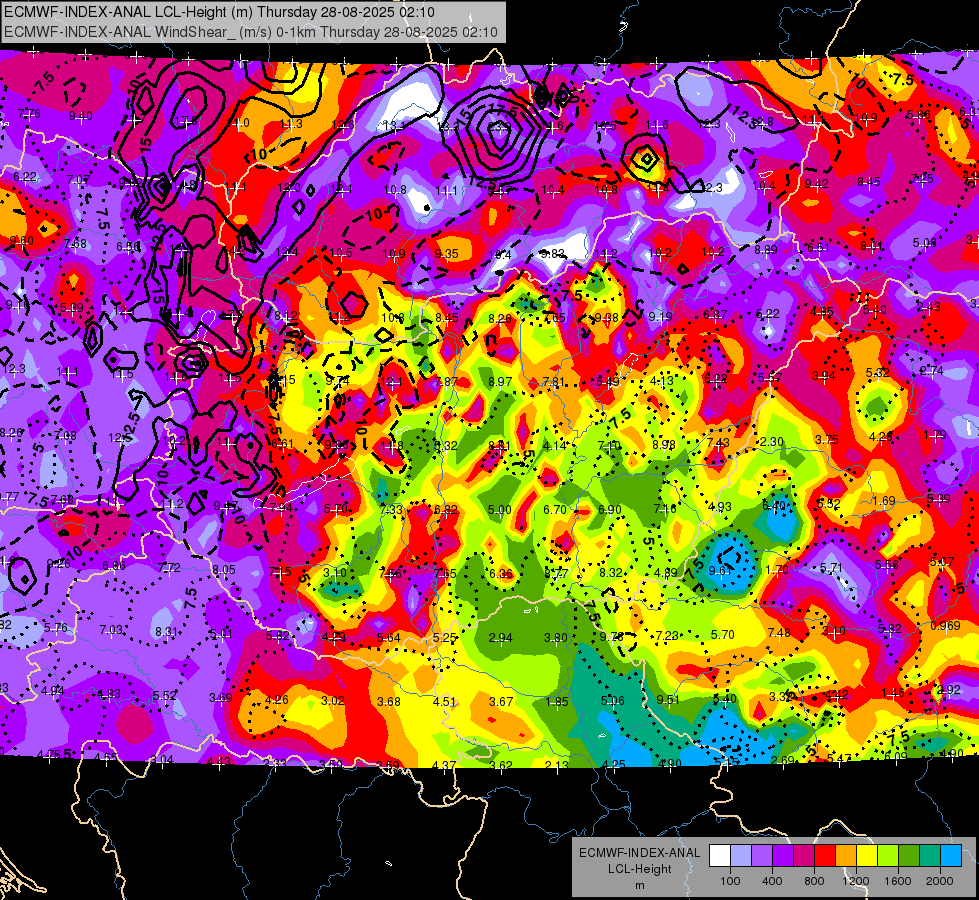Screen dimensions: 979x900
Task: Click the map value 2.92
Action: [x=949, y=690]
